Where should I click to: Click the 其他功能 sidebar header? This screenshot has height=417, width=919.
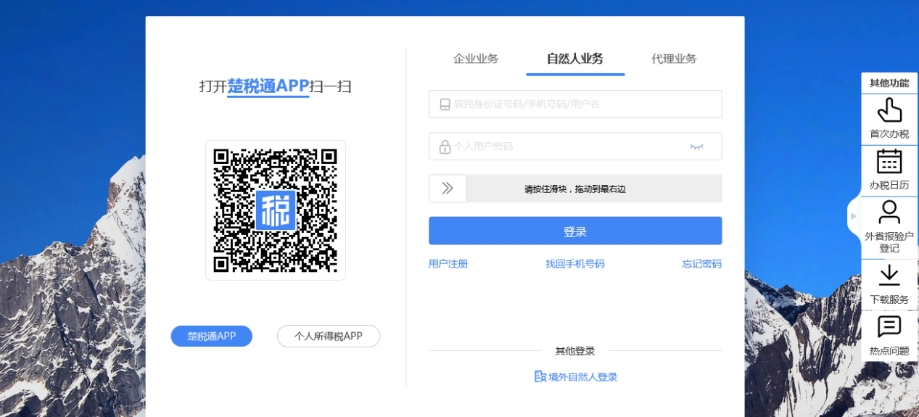[889, 83]
